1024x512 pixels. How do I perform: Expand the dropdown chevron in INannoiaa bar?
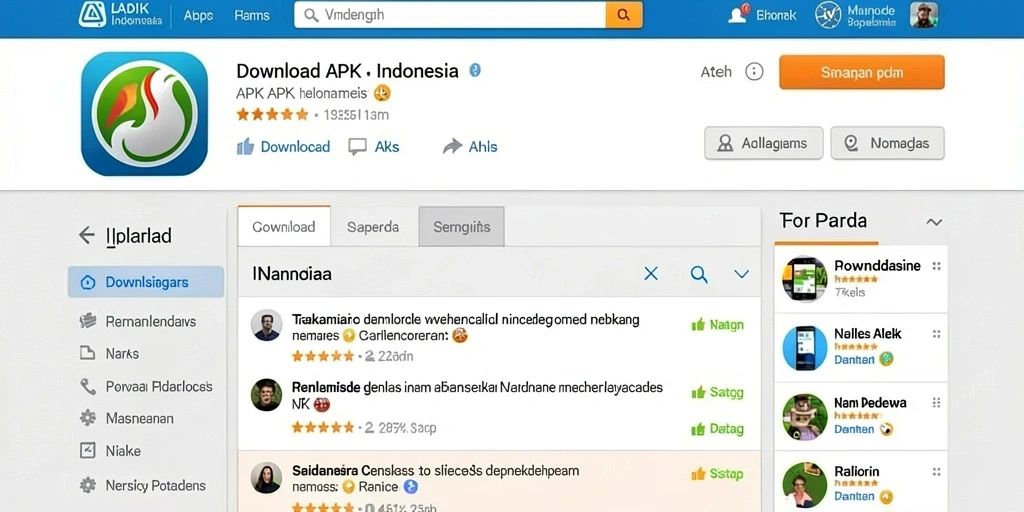[x=741, y=274]
